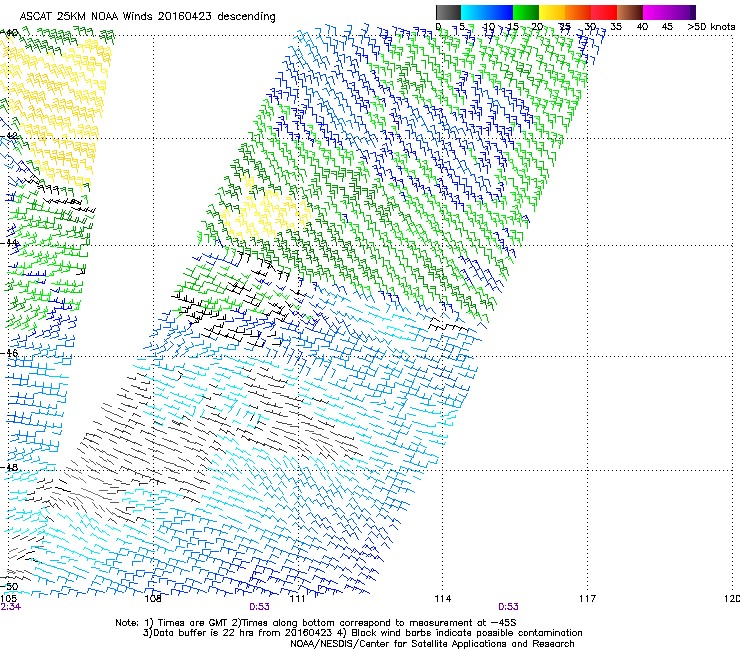Select the '20' legend tick label
This screenshot has height=650, width=740.
pyautogui.click(x=537, y=26)
